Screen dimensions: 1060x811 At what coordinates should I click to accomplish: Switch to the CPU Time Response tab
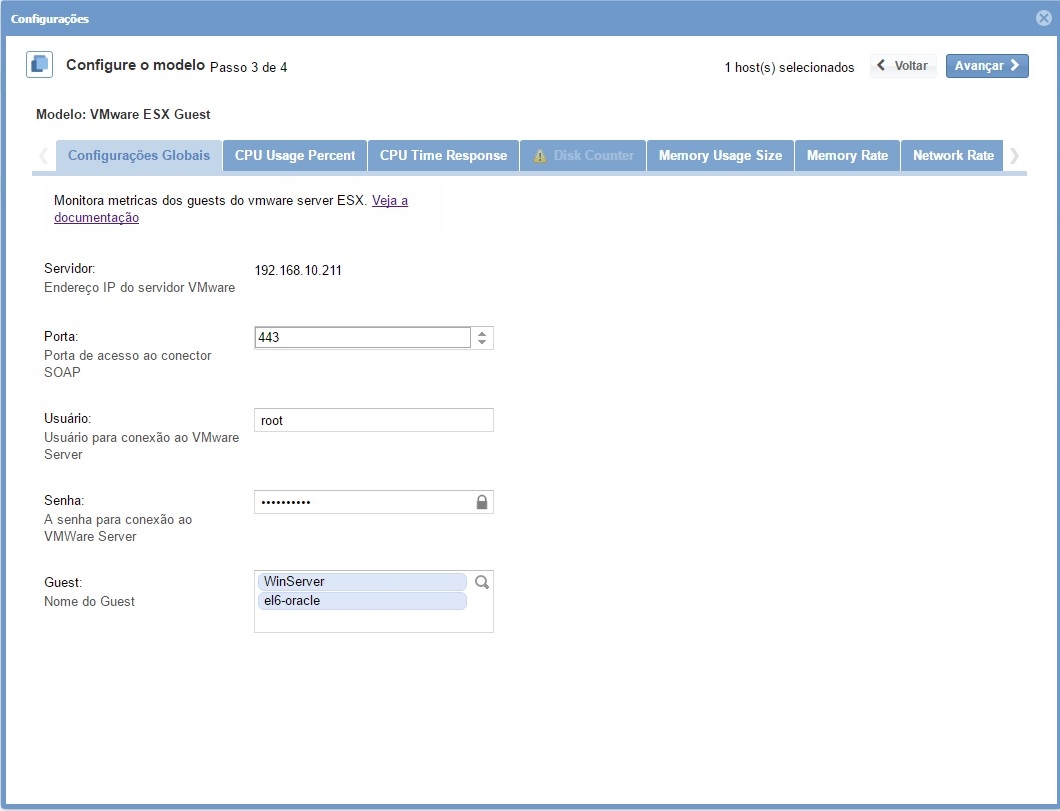coord(443,156)
